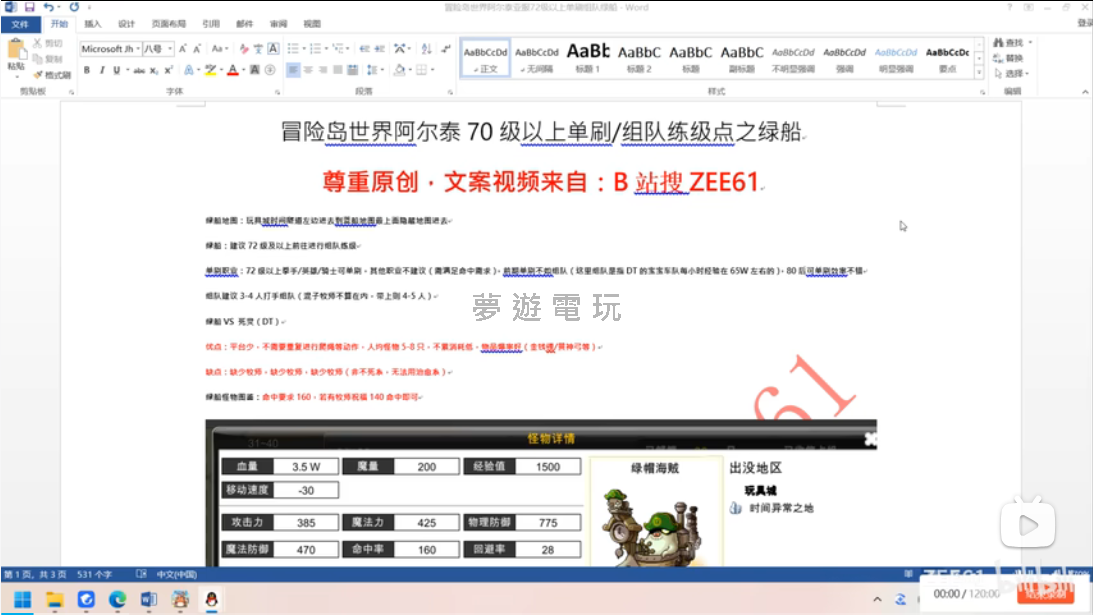The image size is (1093, 615).
Task: Open the Windows Start menu
Action: pos(22,599)
